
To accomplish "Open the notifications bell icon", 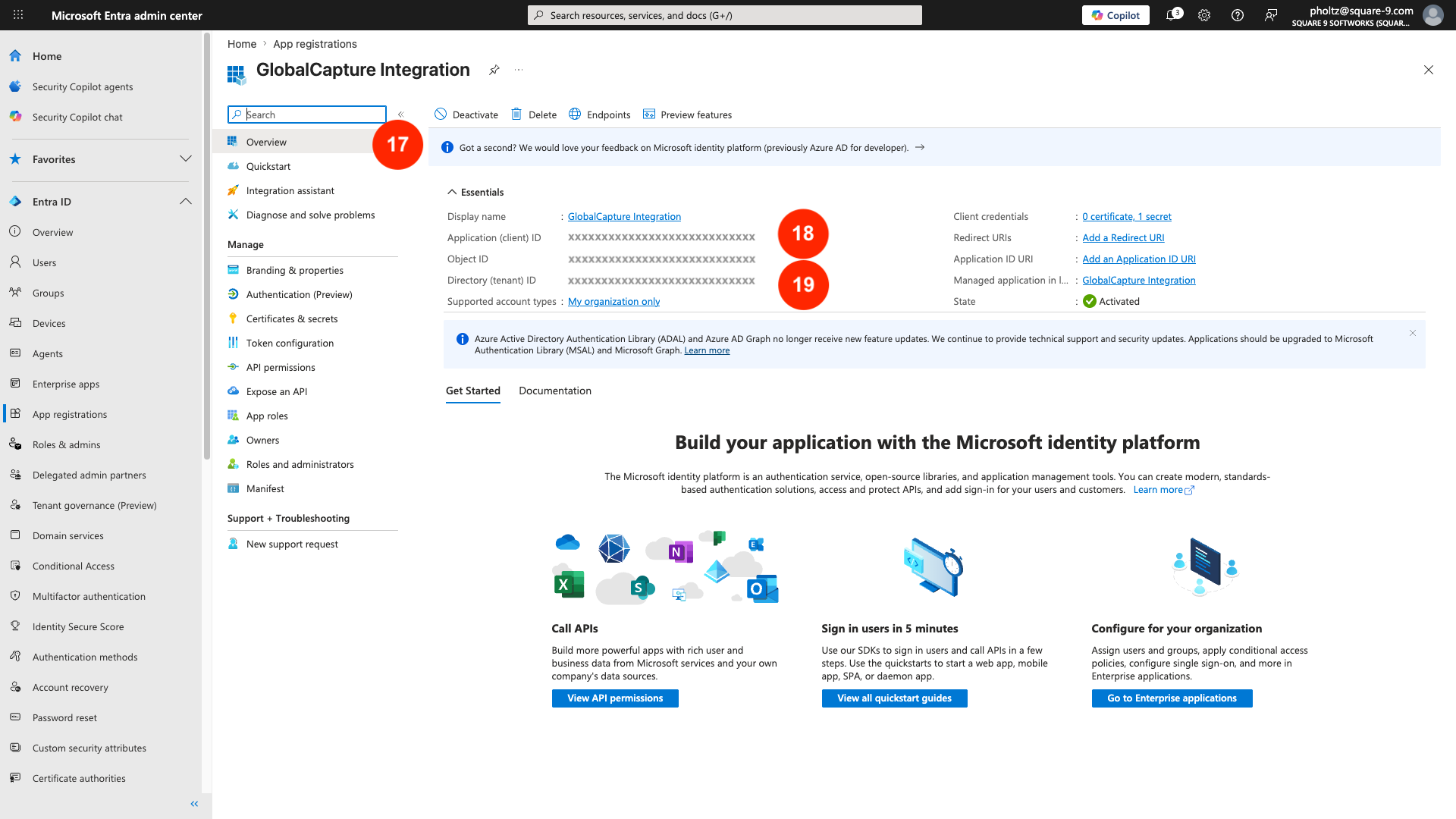I will (x=1172, y=15).
